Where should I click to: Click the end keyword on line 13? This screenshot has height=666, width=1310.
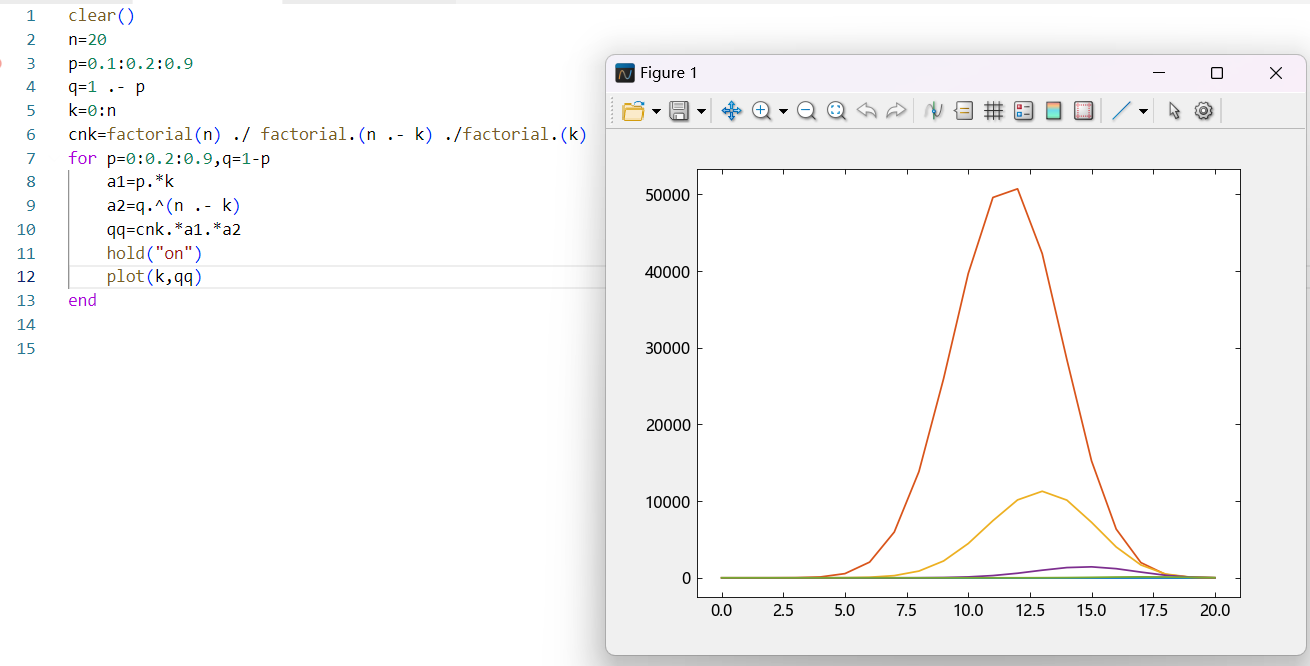[83, 301]
